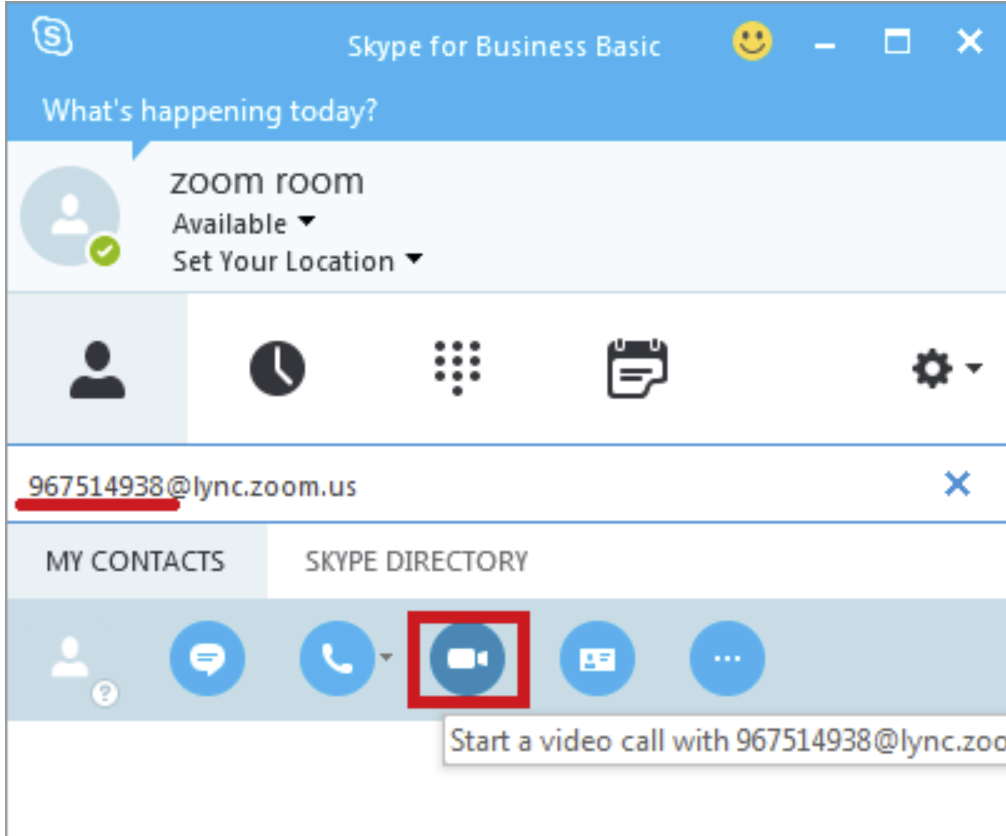Viewport: 1006px width, 836px height.
Task: Open the Conversations history clock tab
Action: click(x=277, y=369)
